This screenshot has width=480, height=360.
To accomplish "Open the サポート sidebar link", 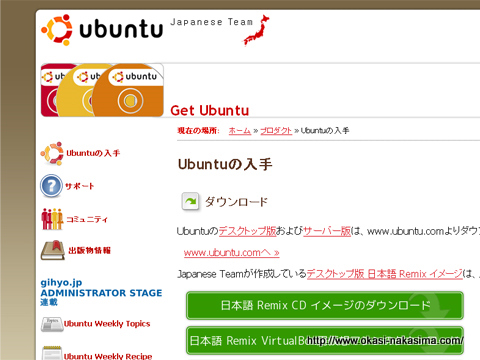I will (x=79, y=186).
